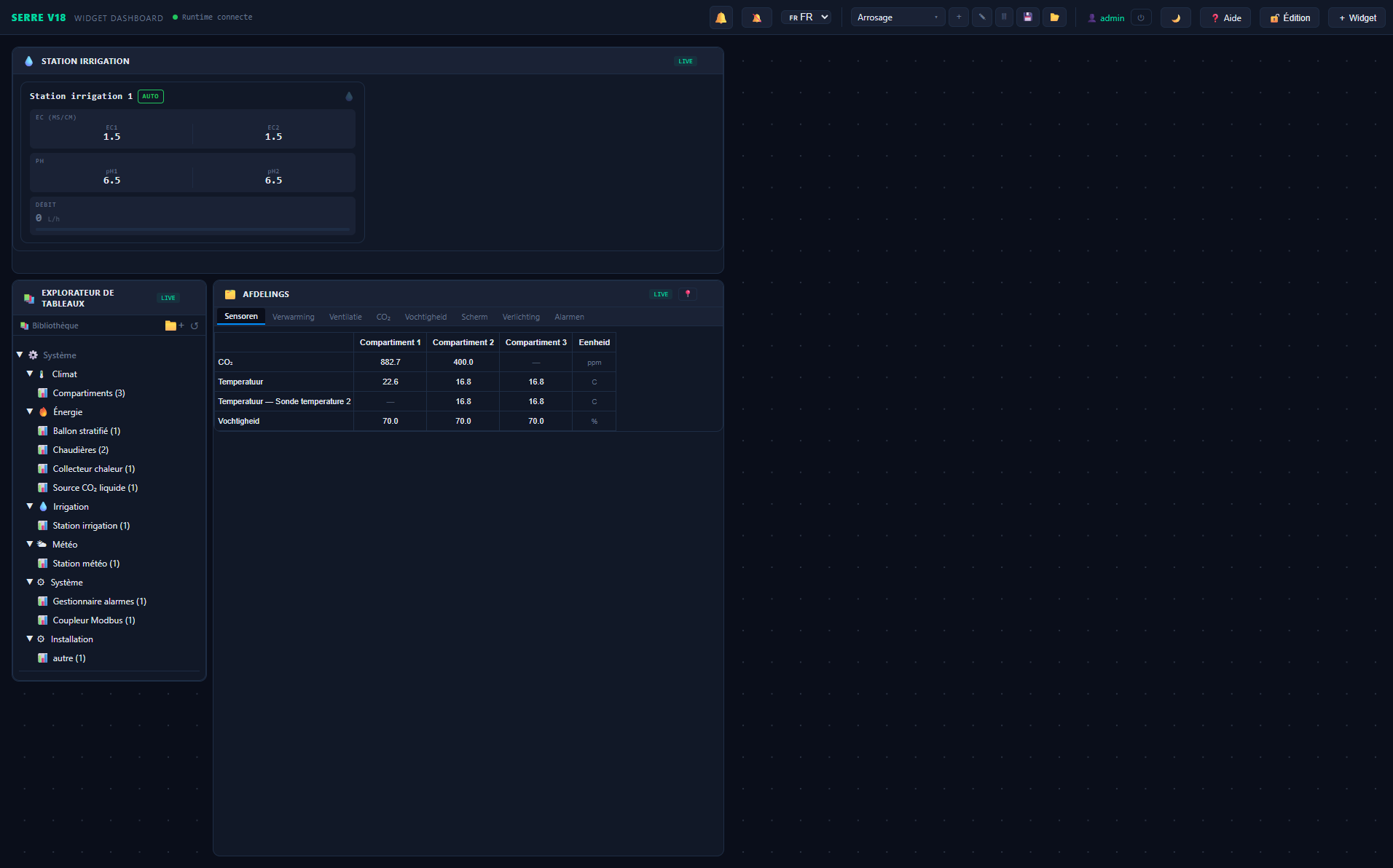The width and height of the screenshot is (1393, 868).
Task: Click the Bibliothèque label
Action: (55, 325)
